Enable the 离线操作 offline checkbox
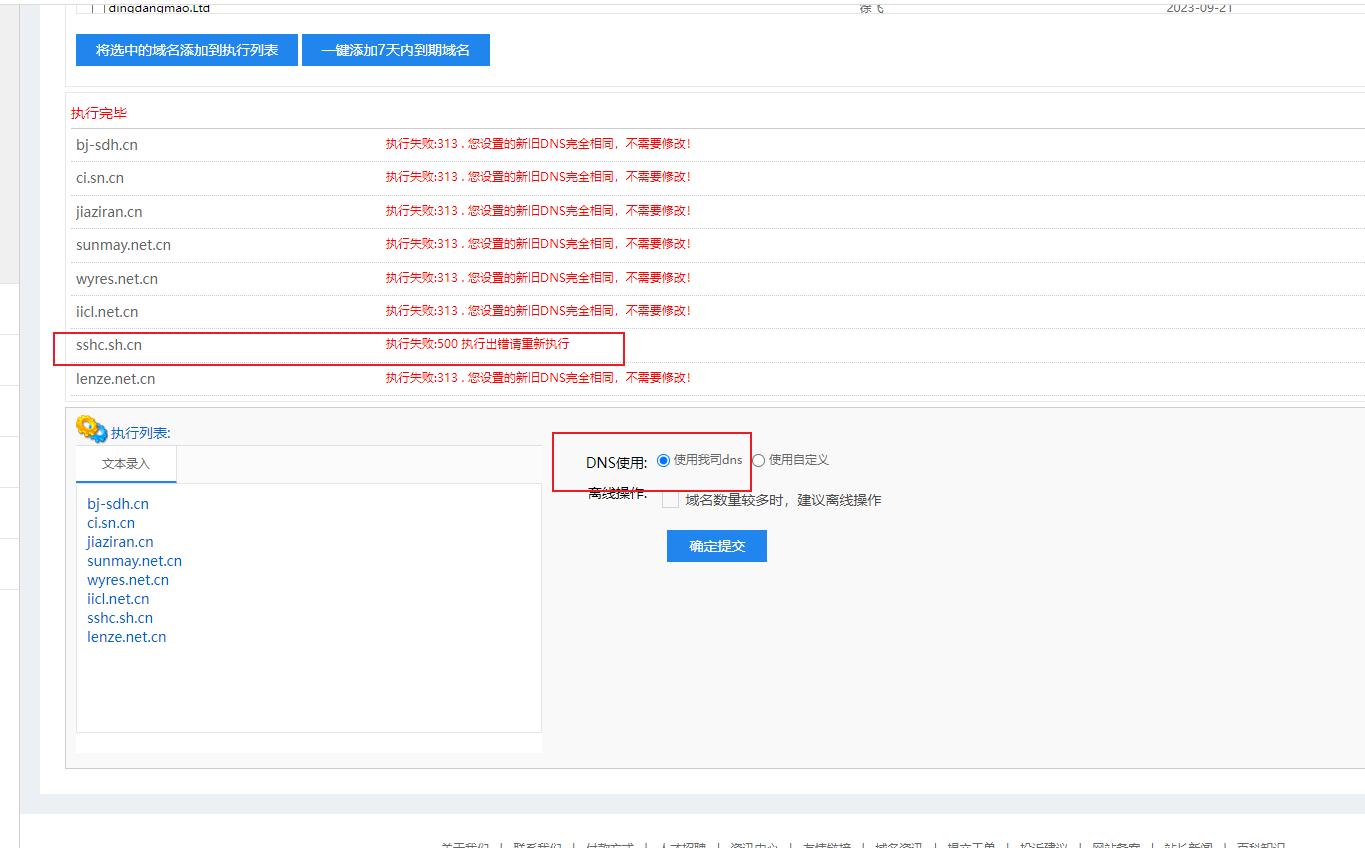 point(670,500)
